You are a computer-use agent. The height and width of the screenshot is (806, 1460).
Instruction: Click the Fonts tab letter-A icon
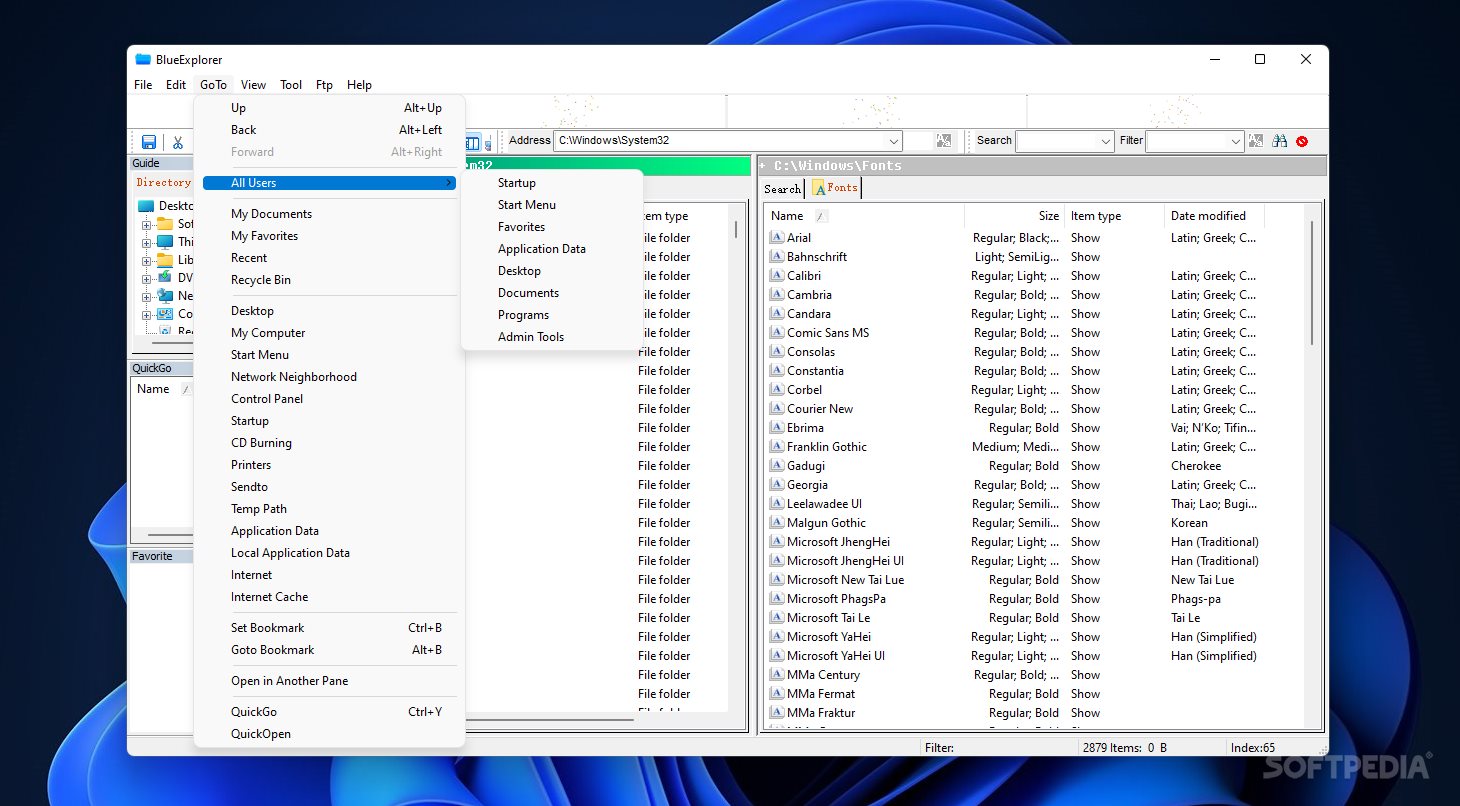tap(819, 188)
